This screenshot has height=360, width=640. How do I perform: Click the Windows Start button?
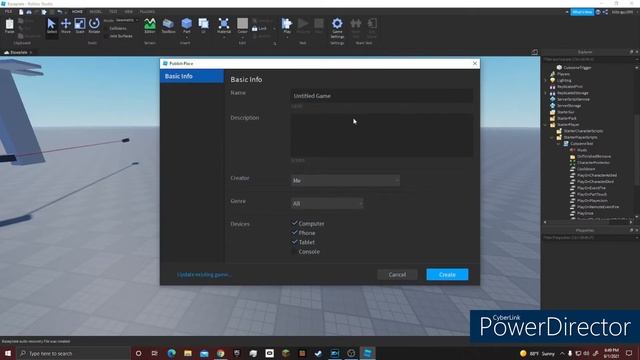pyautogui.click(x=8, y=353)
